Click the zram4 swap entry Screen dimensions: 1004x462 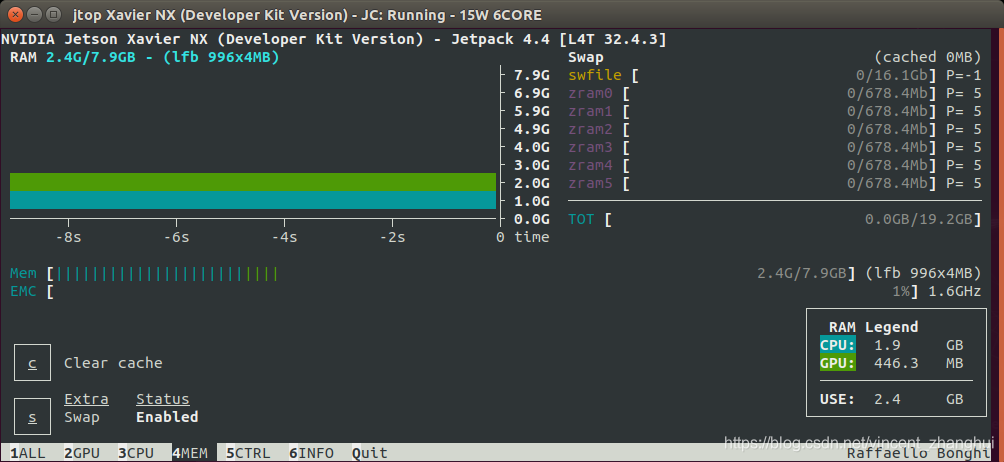[x=590, y=166]
